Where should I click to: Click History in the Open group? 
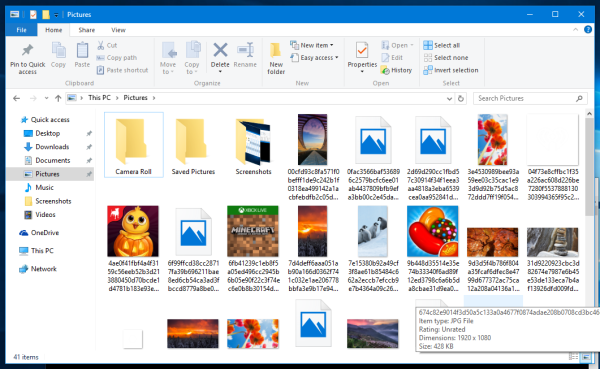pyautogui.click(x=397, y=70)
